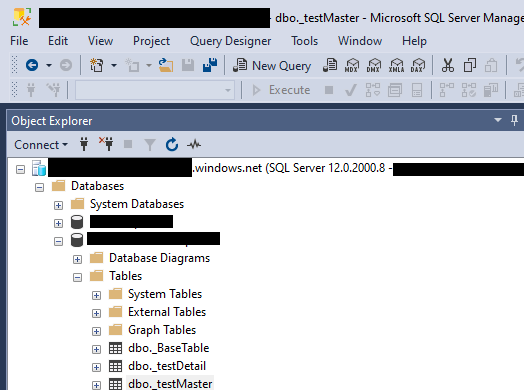524x390 pixels.
Task: Open the Project menu
Action: click(151, 41)
